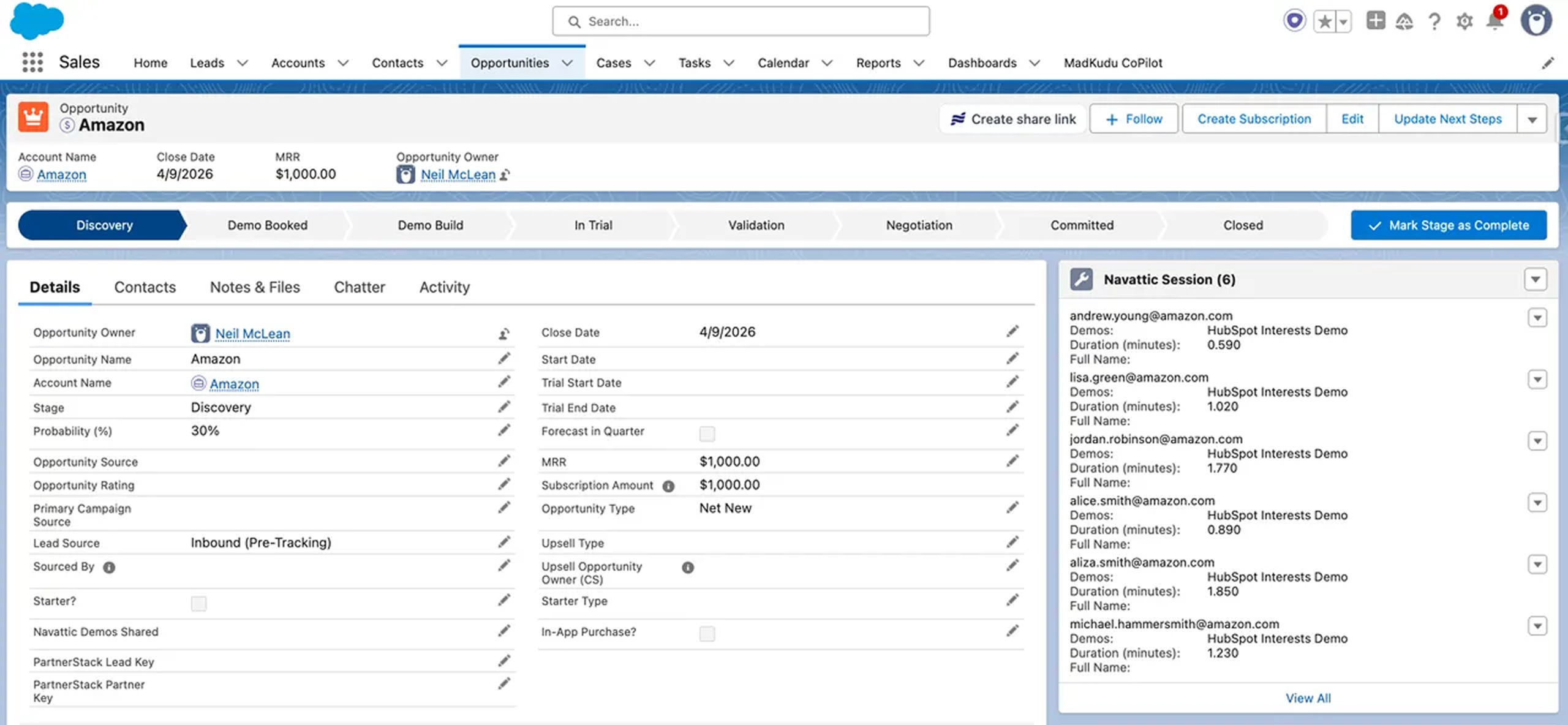Viewport: 1568px width, 725px height.
Task: Switch to the Activity tab
Action: (445, 287)
